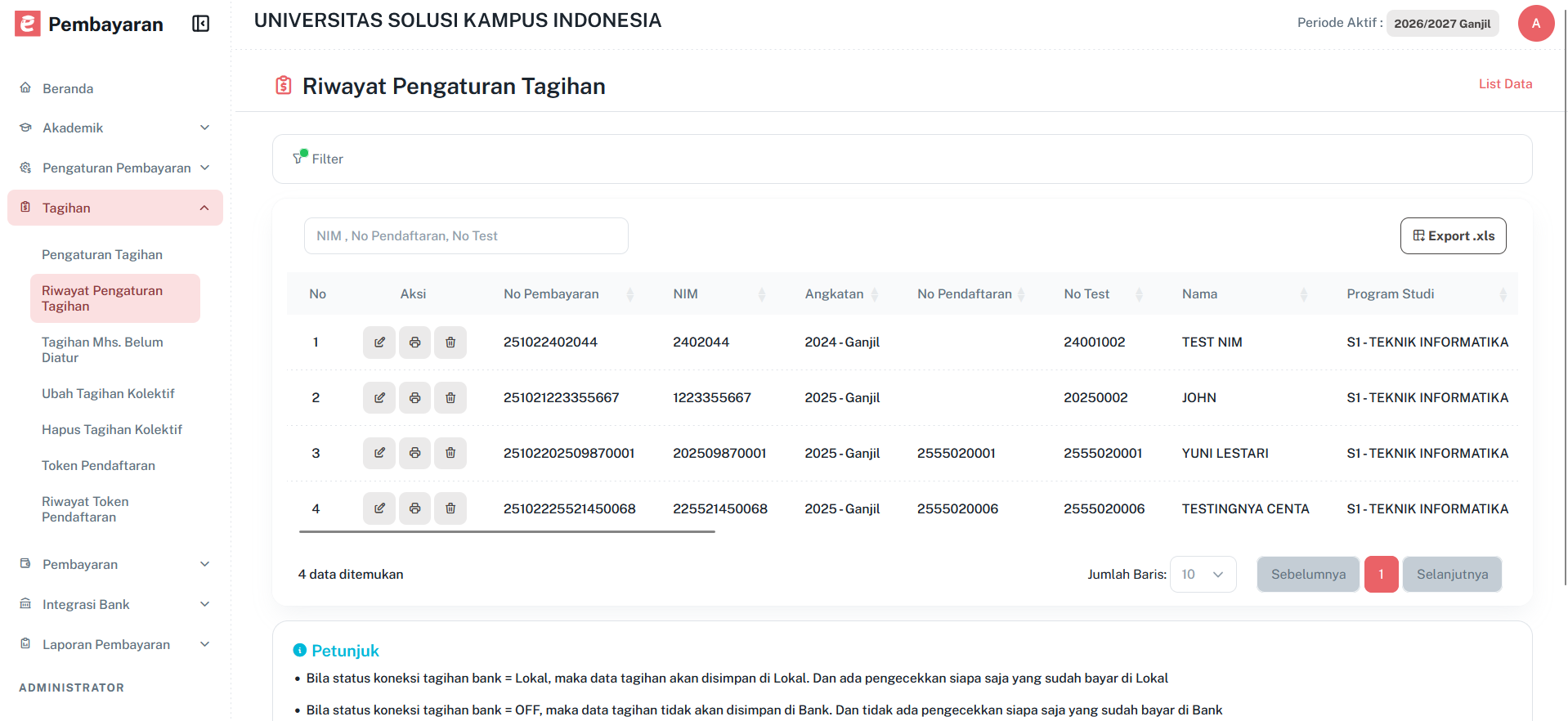
Task: Go to Beranda in sidebar
Action: [x=68, y=88]
